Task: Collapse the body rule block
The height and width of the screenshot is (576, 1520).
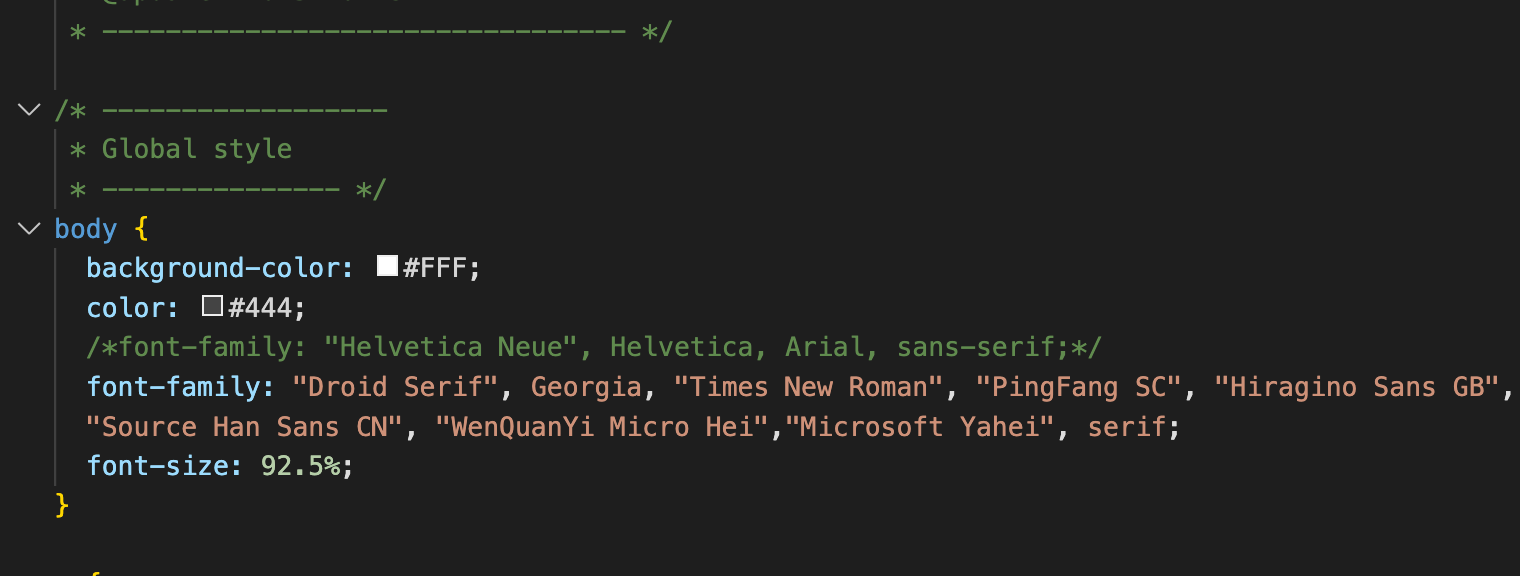Action: tap(29, 229)
